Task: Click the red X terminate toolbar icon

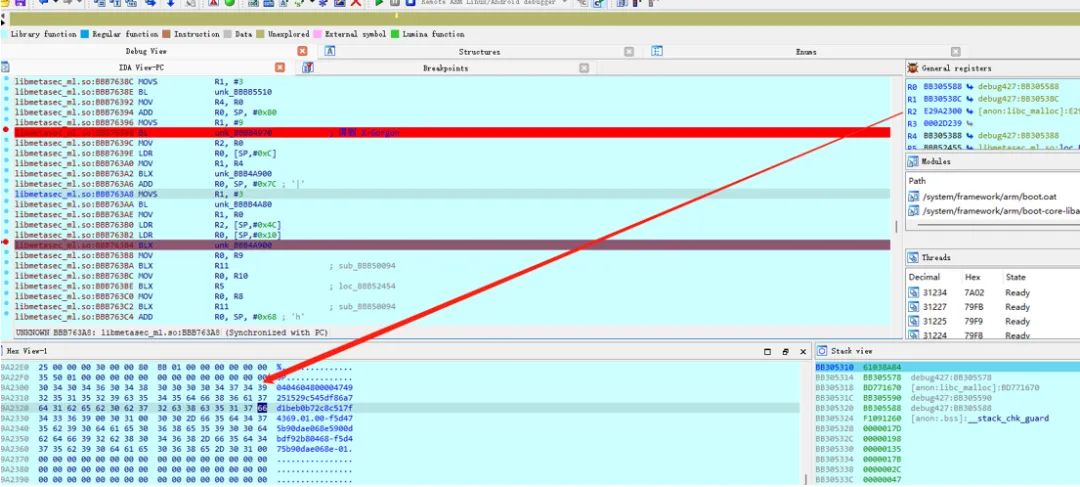Action: pyautogui.click(x=355, y=3)
